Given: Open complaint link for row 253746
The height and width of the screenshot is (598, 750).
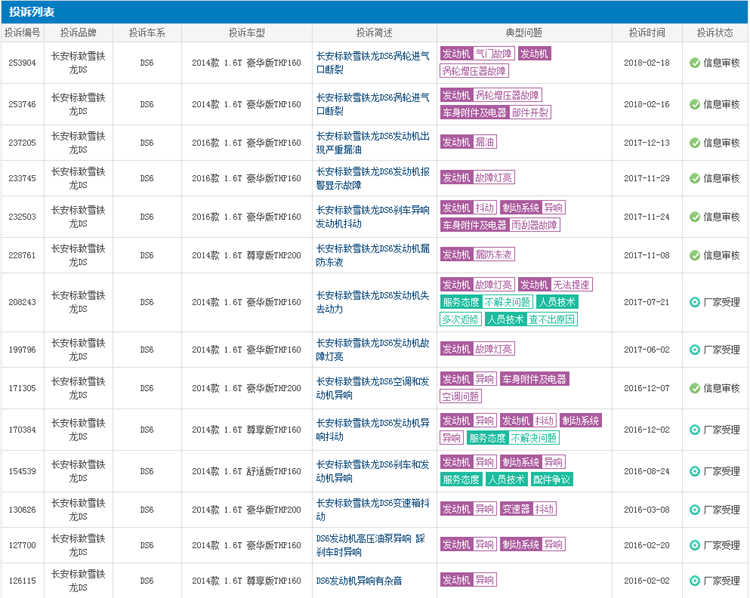Looking at the screenshot, I should tap(373, 104).
